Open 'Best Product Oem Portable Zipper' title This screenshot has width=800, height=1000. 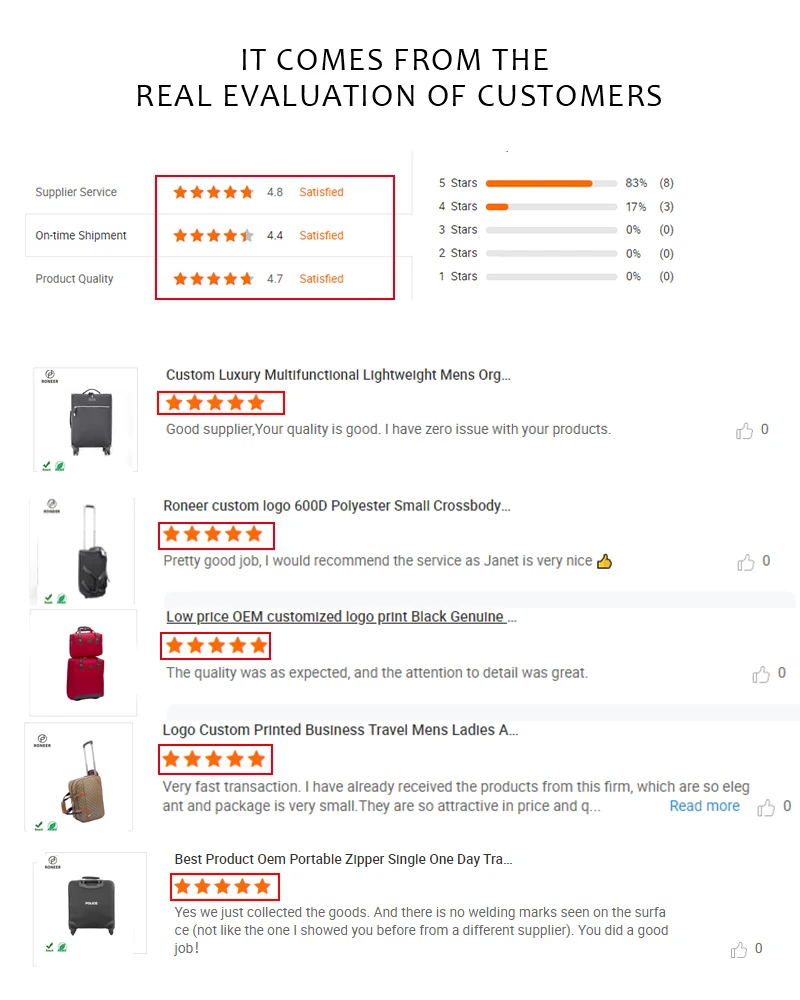(343, 859)
